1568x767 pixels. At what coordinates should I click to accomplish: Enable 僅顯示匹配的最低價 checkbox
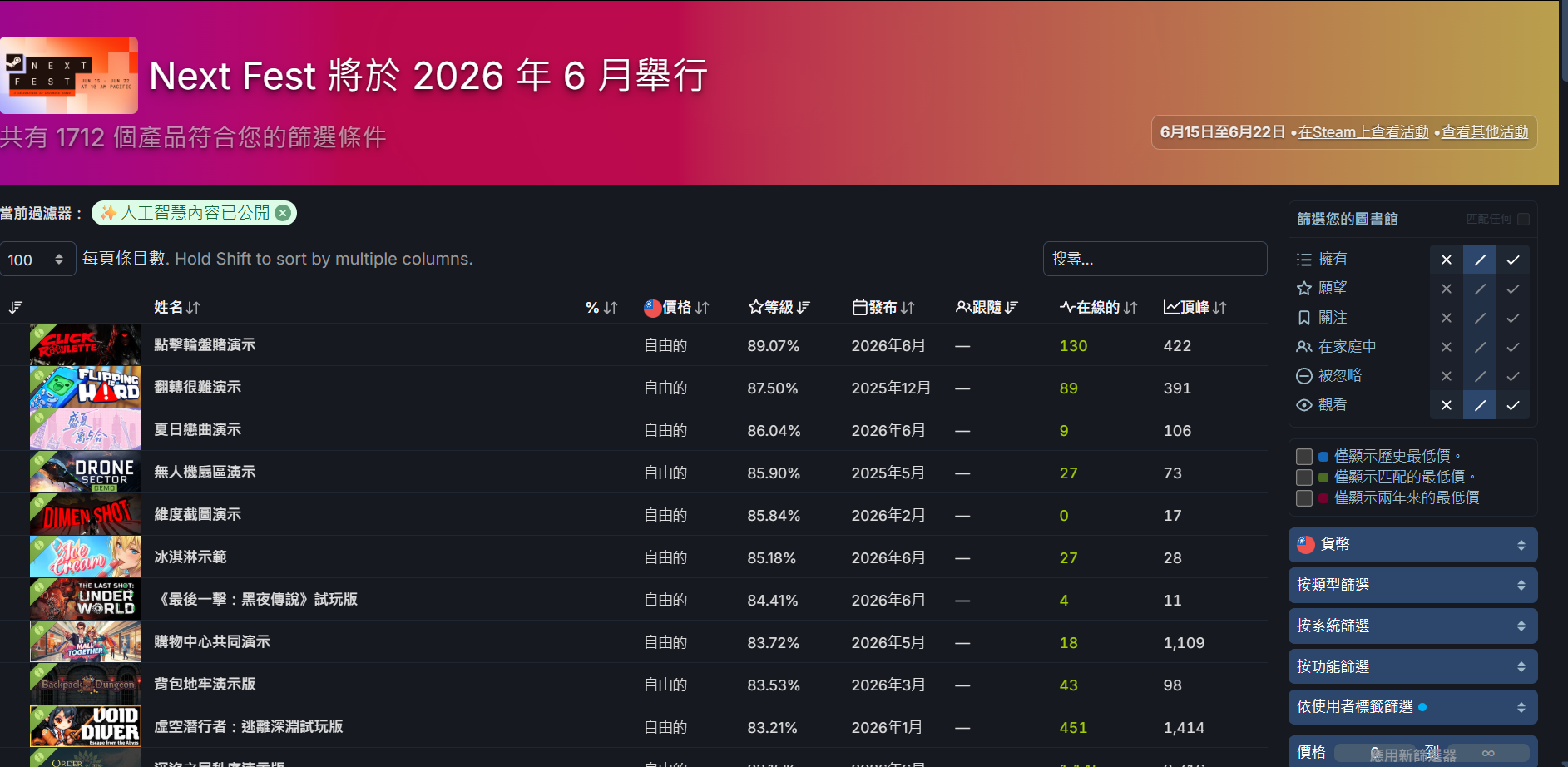pyautogui.click(x=1304, y=478)
